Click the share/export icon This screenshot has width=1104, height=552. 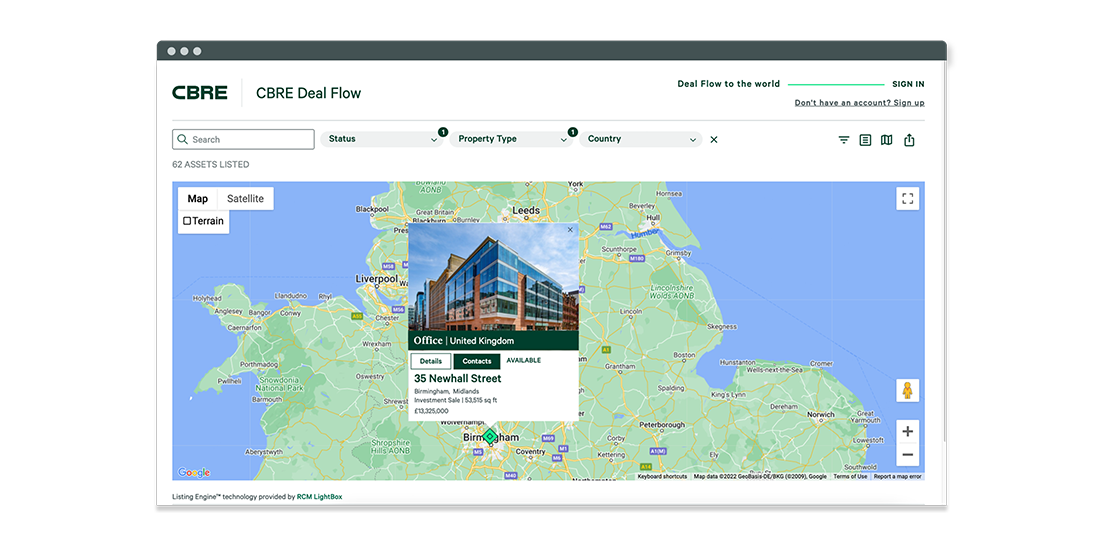click(909, 140)
